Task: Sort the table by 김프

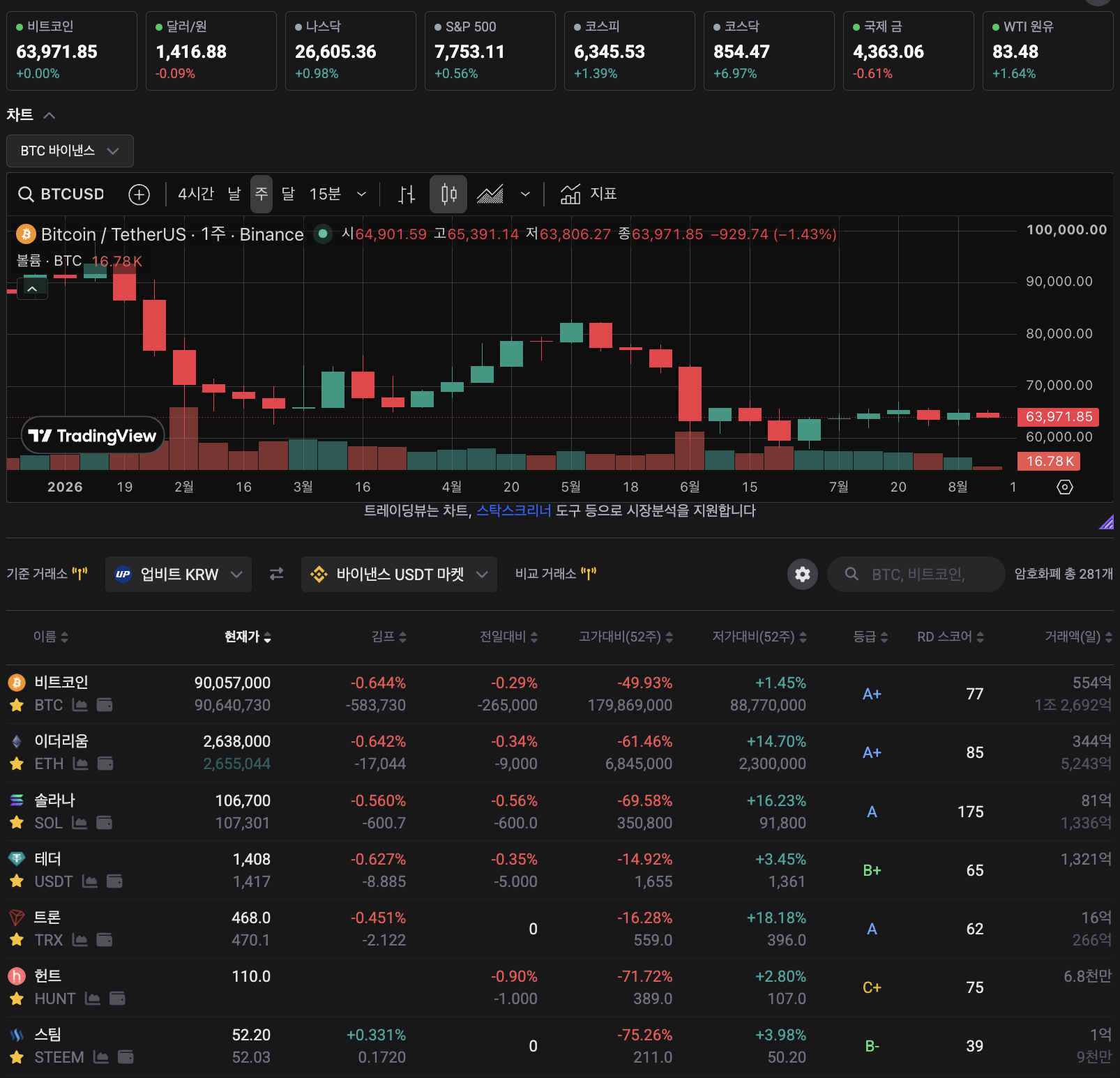Action: (389, 637)
